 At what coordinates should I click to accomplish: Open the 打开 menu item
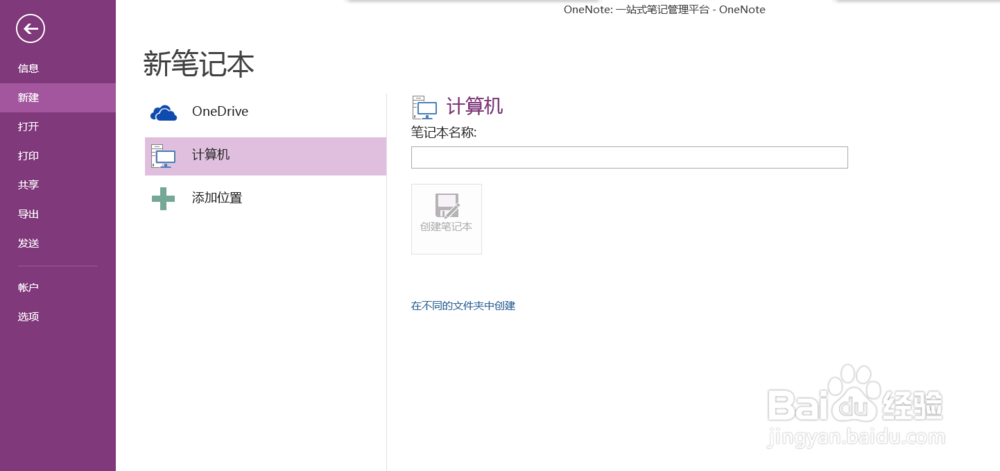pos(29,127)
